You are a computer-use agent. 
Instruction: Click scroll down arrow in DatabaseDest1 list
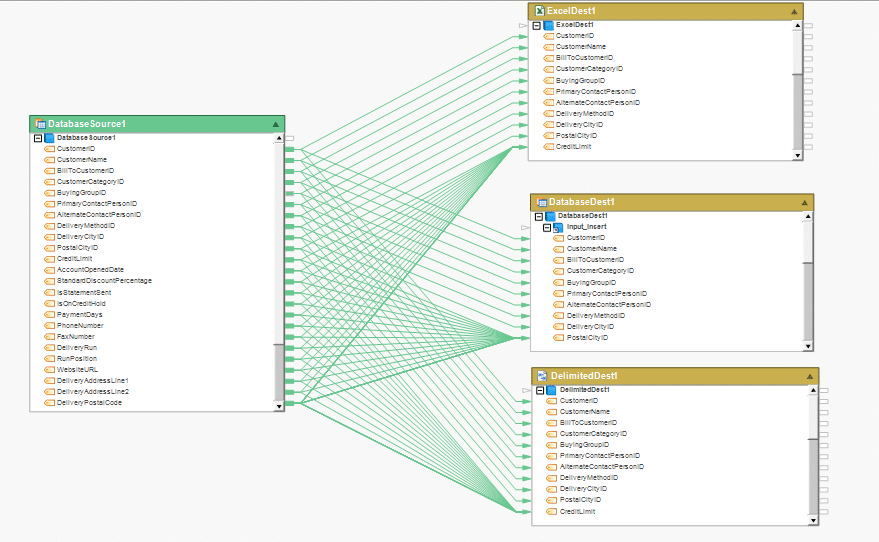[808, 346]
